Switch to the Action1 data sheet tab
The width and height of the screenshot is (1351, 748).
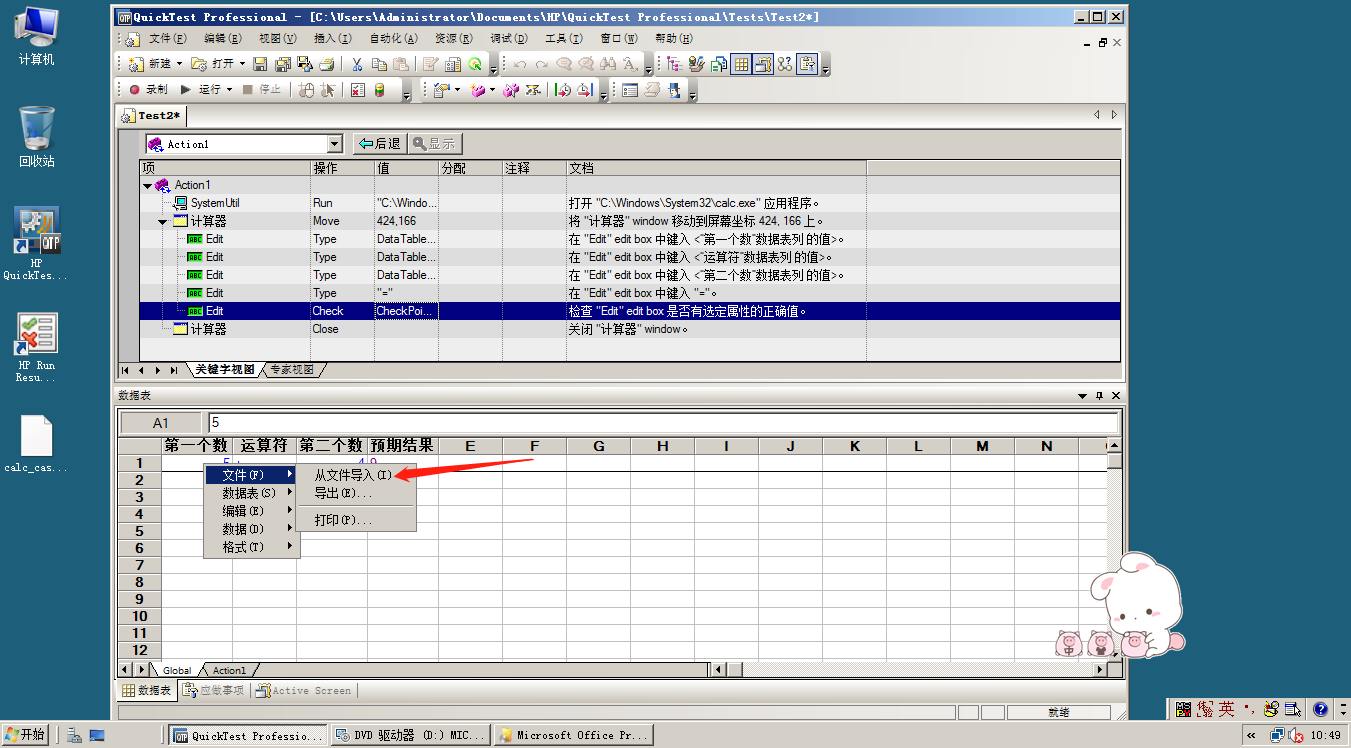click(x=229, y=670)
